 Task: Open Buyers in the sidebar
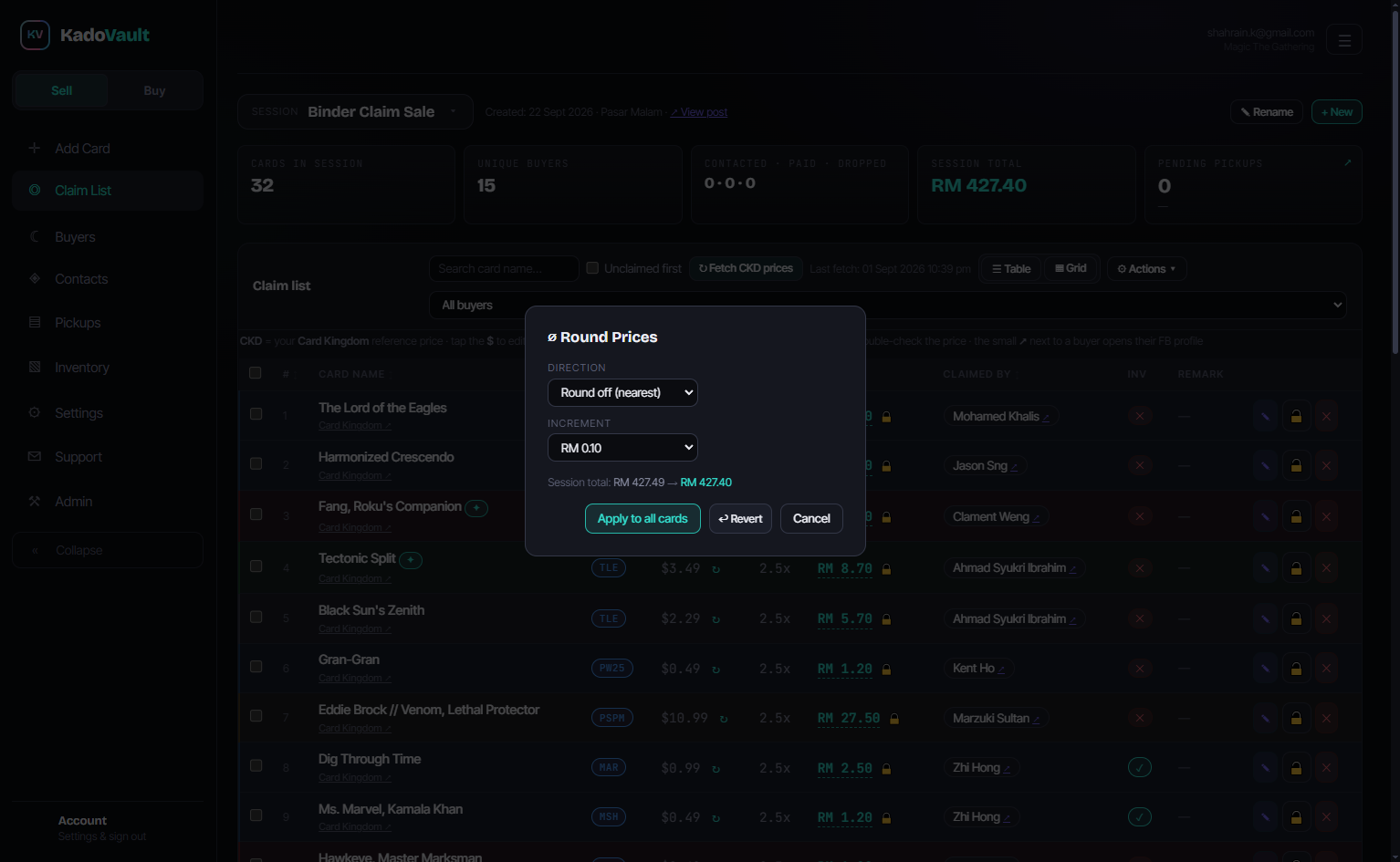(x=108, y=236)
